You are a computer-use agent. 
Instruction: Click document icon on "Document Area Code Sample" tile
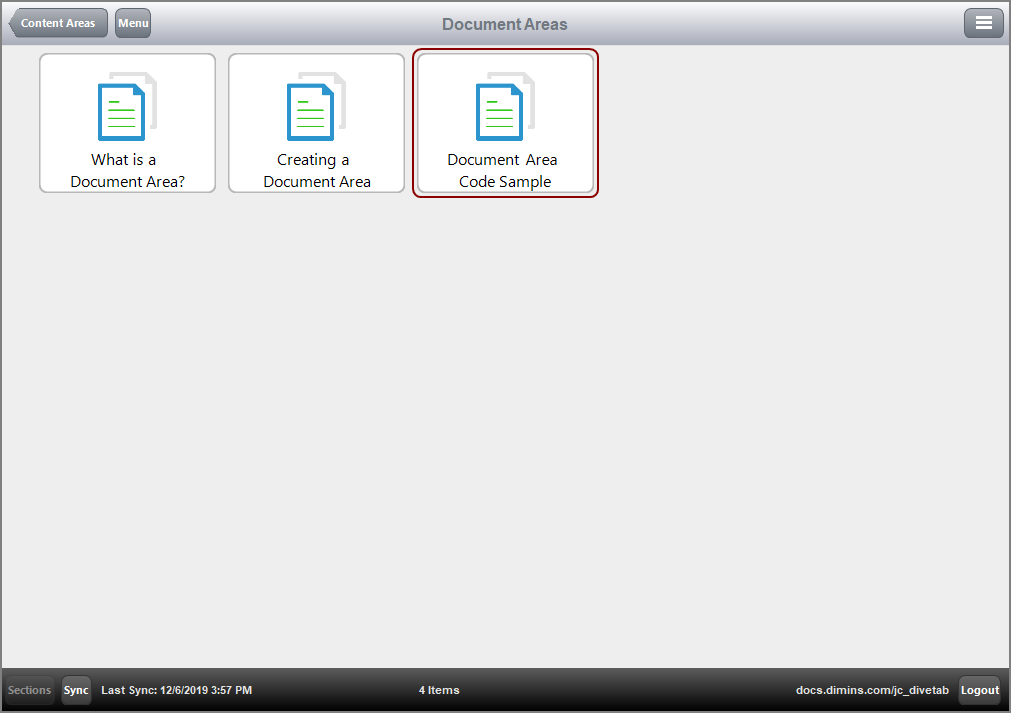click(x=501, y=110)
